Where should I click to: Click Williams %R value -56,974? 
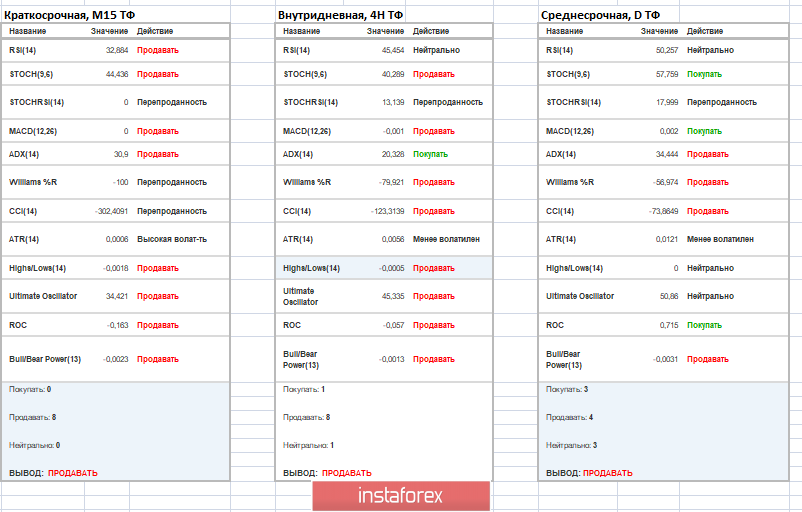tap(665, 182)
